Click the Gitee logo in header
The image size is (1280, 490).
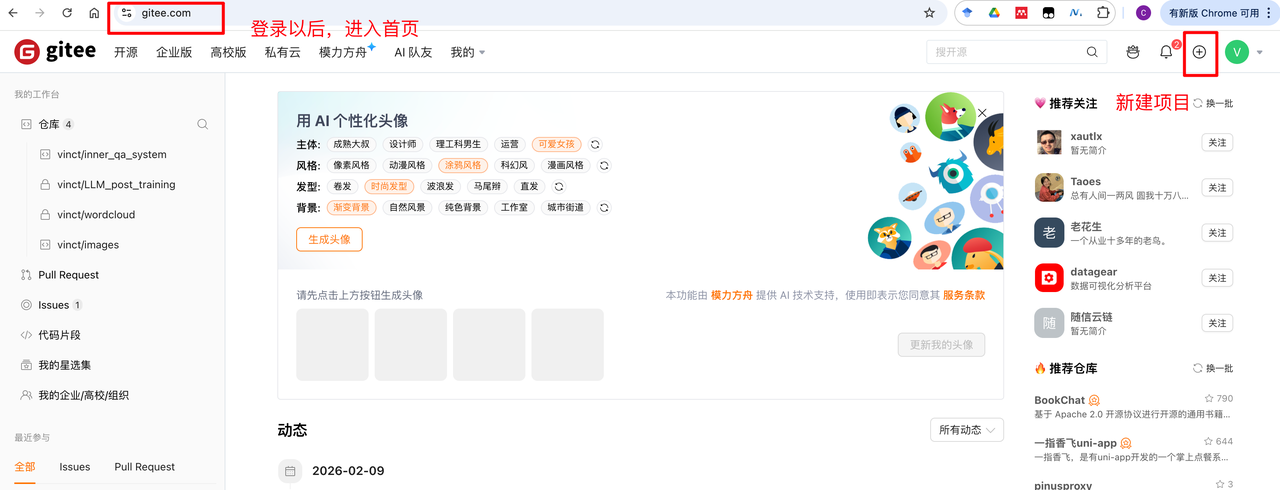55,52
